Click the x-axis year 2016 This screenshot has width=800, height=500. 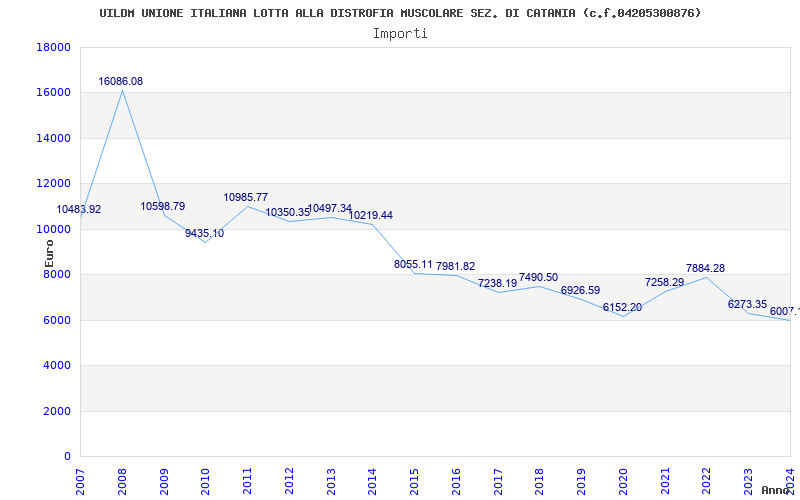pyautogui.click(x=456, y=481)
